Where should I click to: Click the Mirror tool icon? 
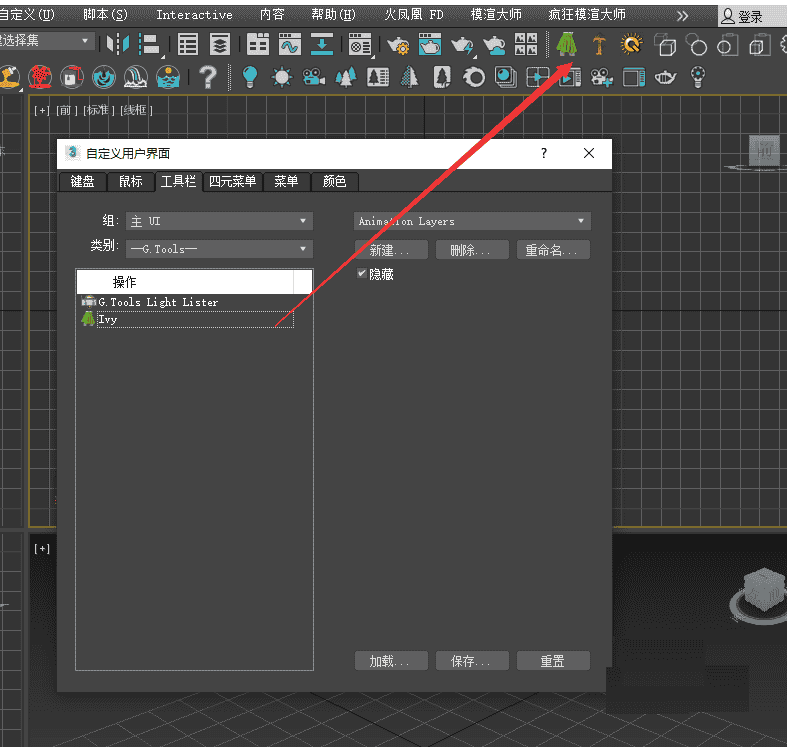click(x=118, y=45)
